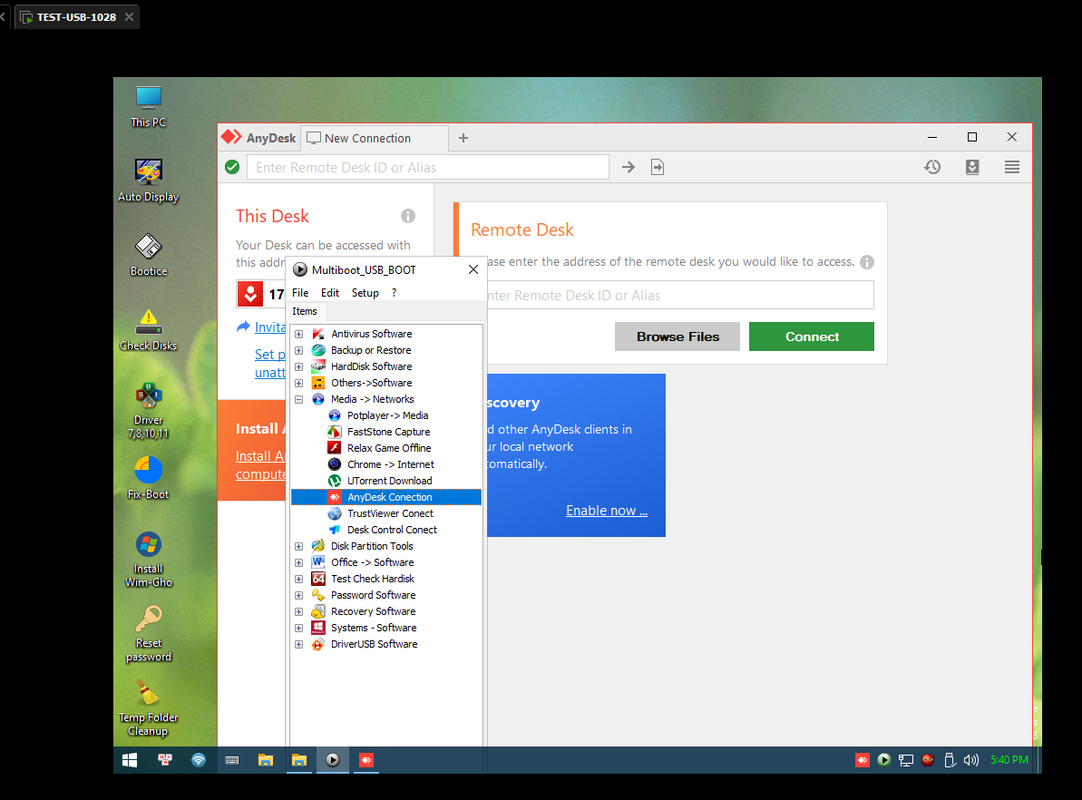Expand Antivirus Software tree node
This screenshot has height=800, width=1082.
(299, 334)
